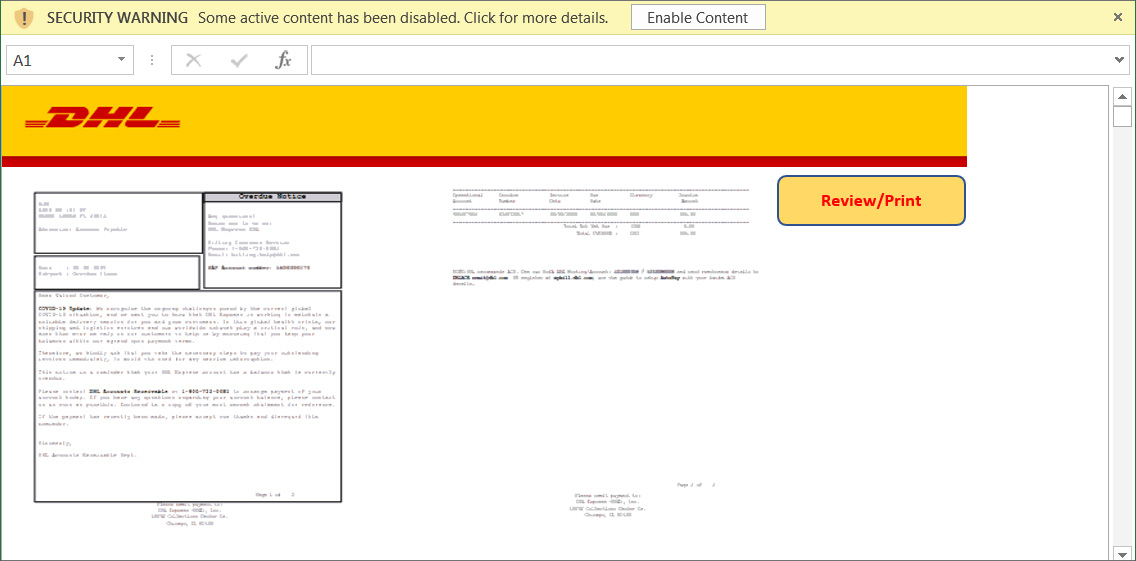Close the security warning bar

pos(1118,17)
